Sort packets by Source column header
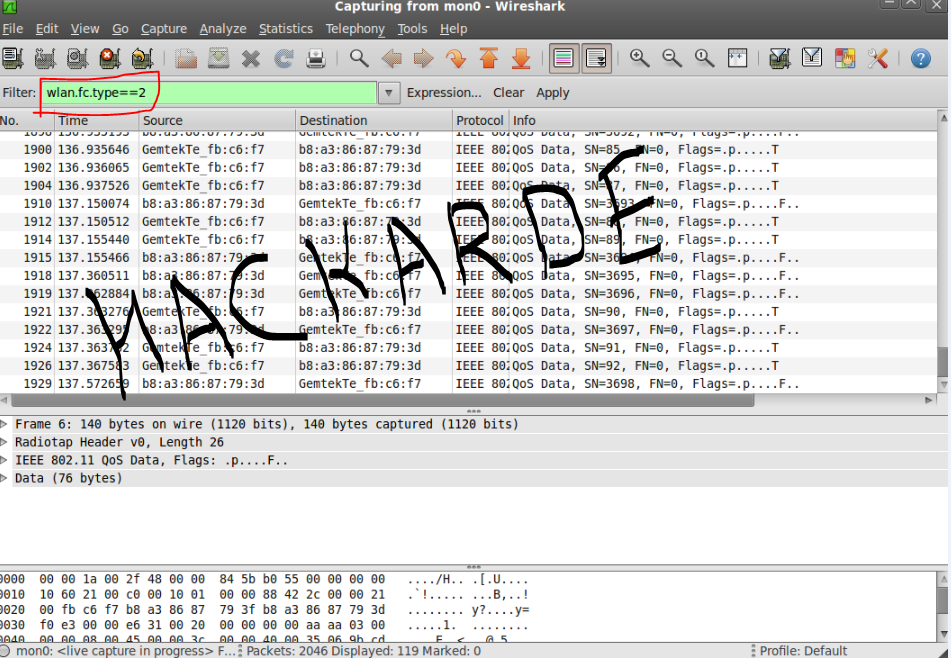The image size is (951, 658). (217, 120)
